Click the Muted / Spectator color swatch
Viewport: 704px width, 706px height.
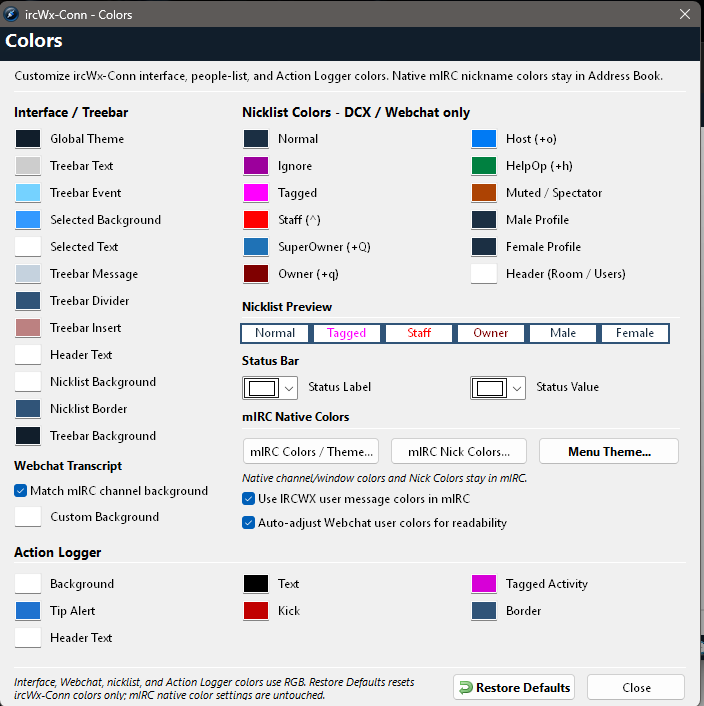pos(484,193)
